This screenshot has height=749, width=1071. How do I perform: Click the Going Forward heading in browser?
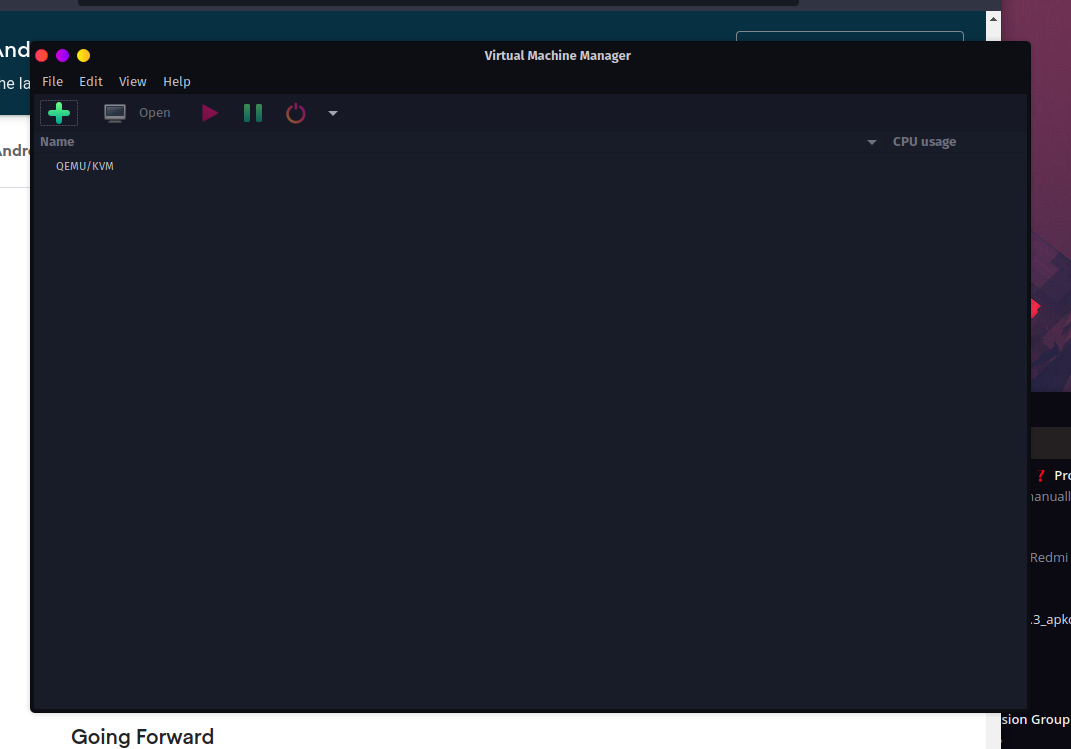(x=143, y=737)
